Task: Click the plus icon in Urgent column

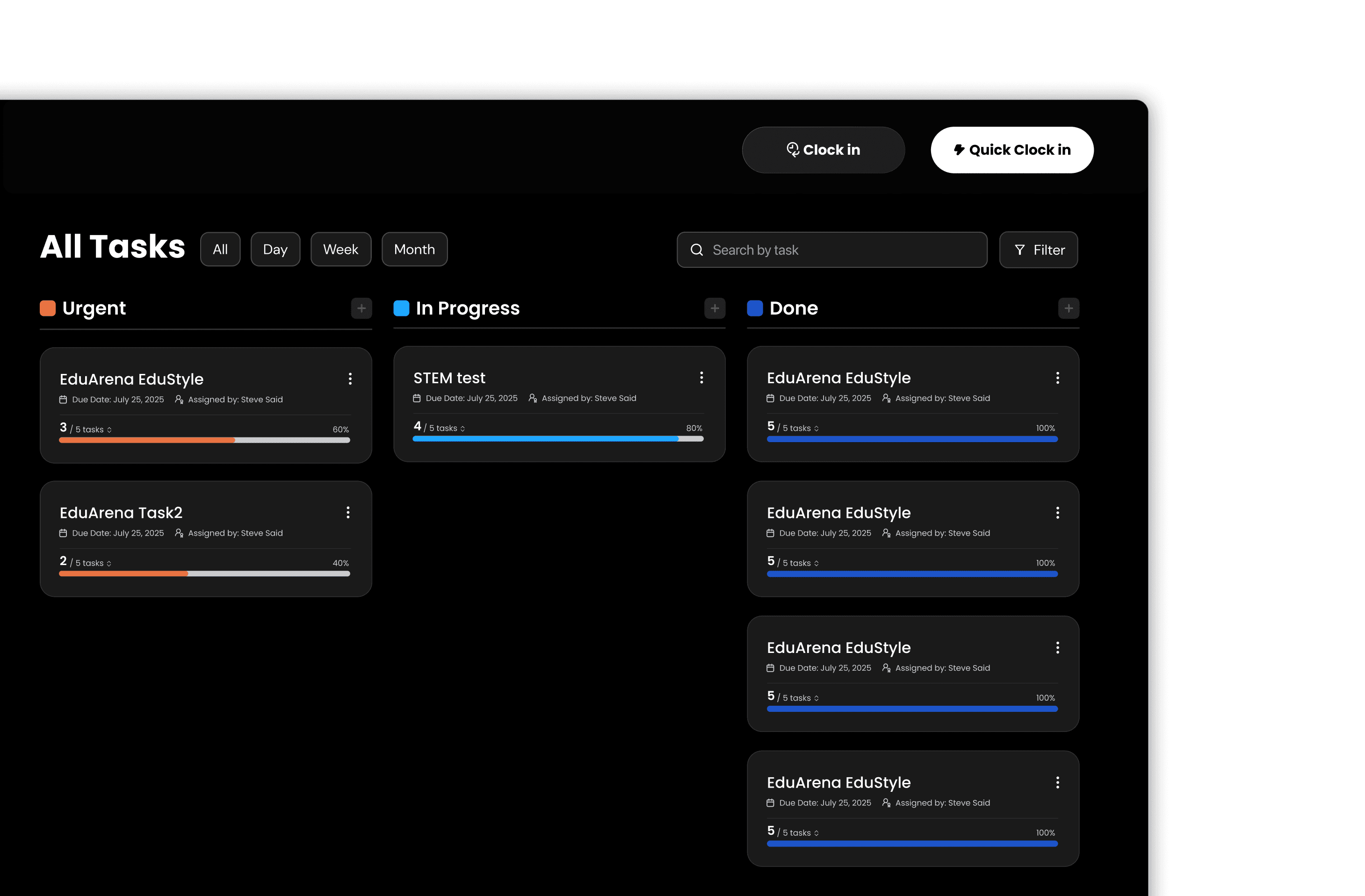Action: (361, 308)
